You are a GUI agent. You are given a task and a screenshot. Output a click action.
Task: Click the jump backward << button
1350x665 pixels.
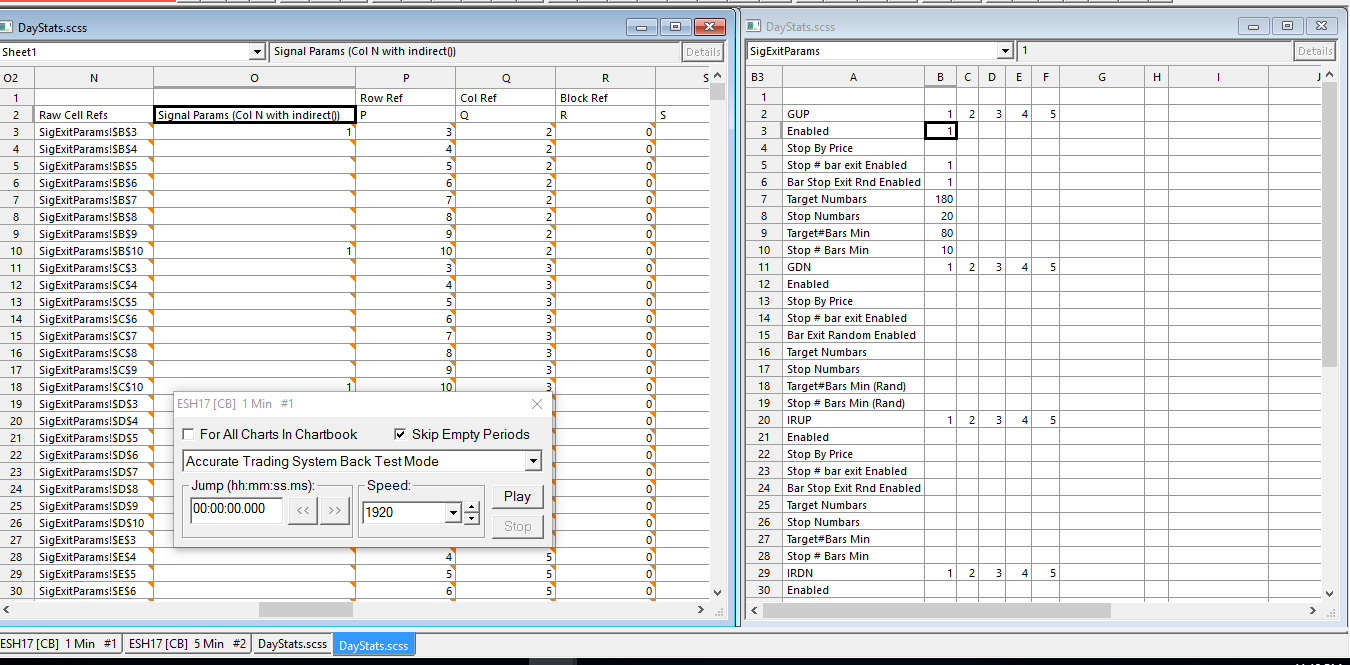(x=303, y=510)
